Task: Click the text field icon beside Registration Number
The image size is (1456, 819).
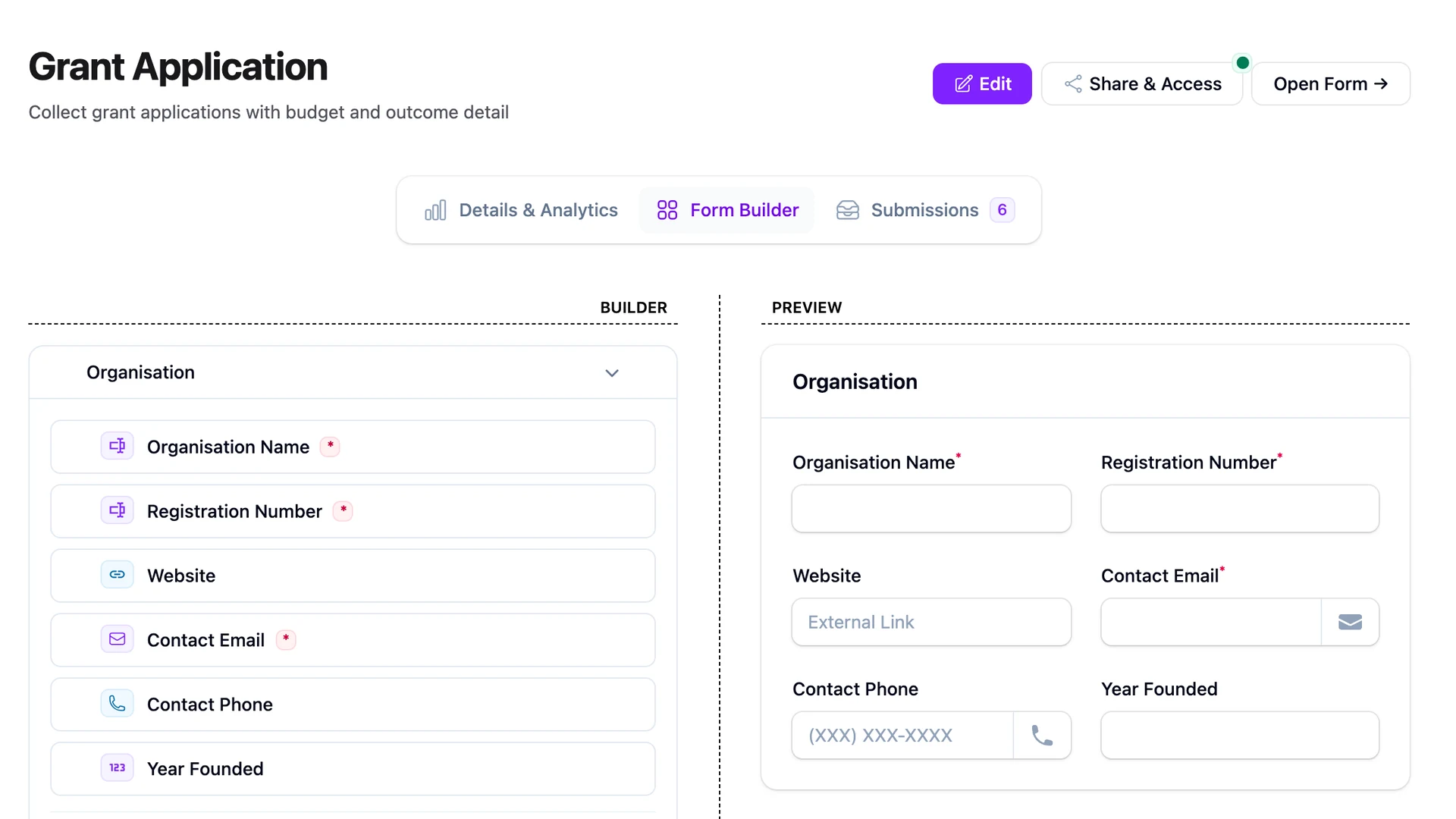Action: click(118, 510)
